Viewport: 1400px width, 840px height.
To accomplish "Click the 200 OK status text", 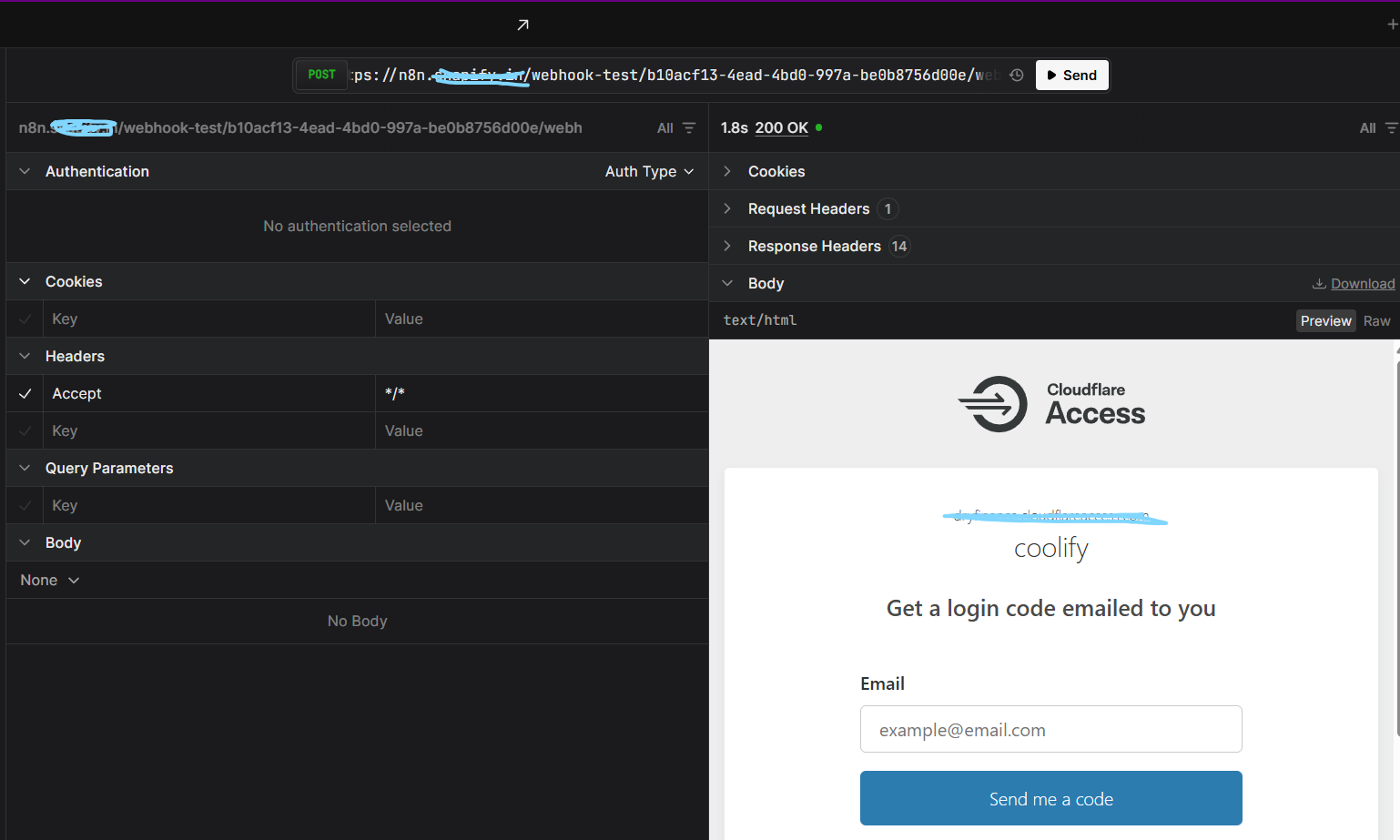I will (x=782, y=128).
